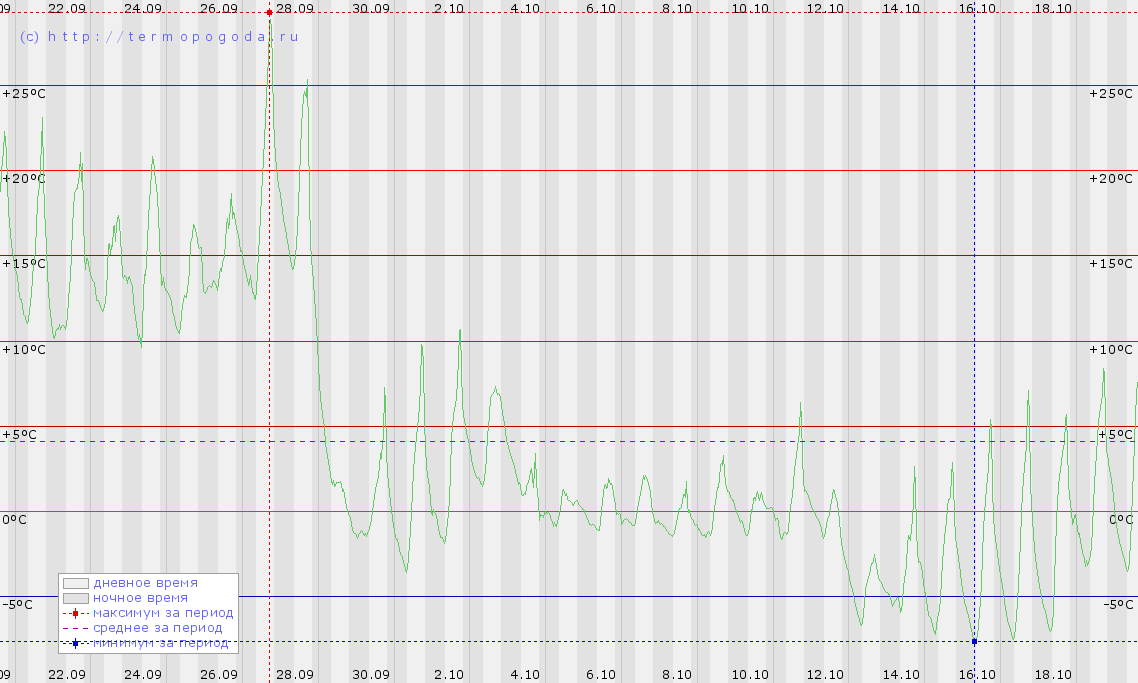Viewport: 1138px width, 683px height.
Task: Click the 22.09 date on the bottom axis
Action: click(67, 674)
